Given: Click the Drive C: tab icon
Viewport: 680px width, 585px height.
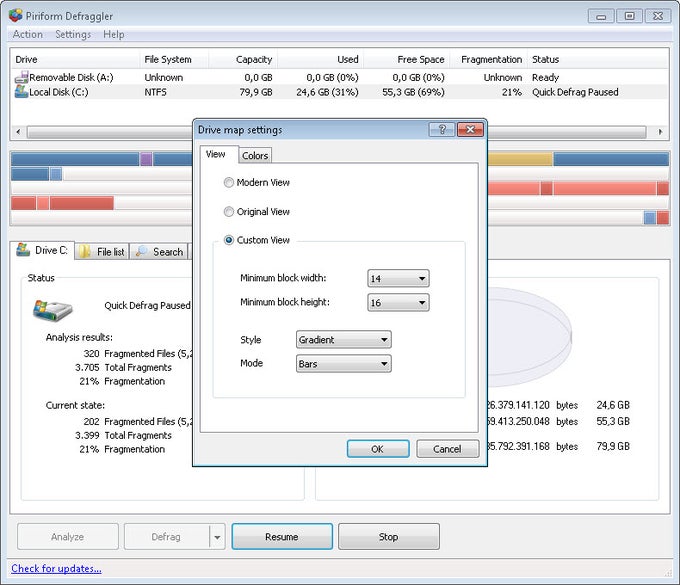Looking at the screenshot, I should click(23, 250).
